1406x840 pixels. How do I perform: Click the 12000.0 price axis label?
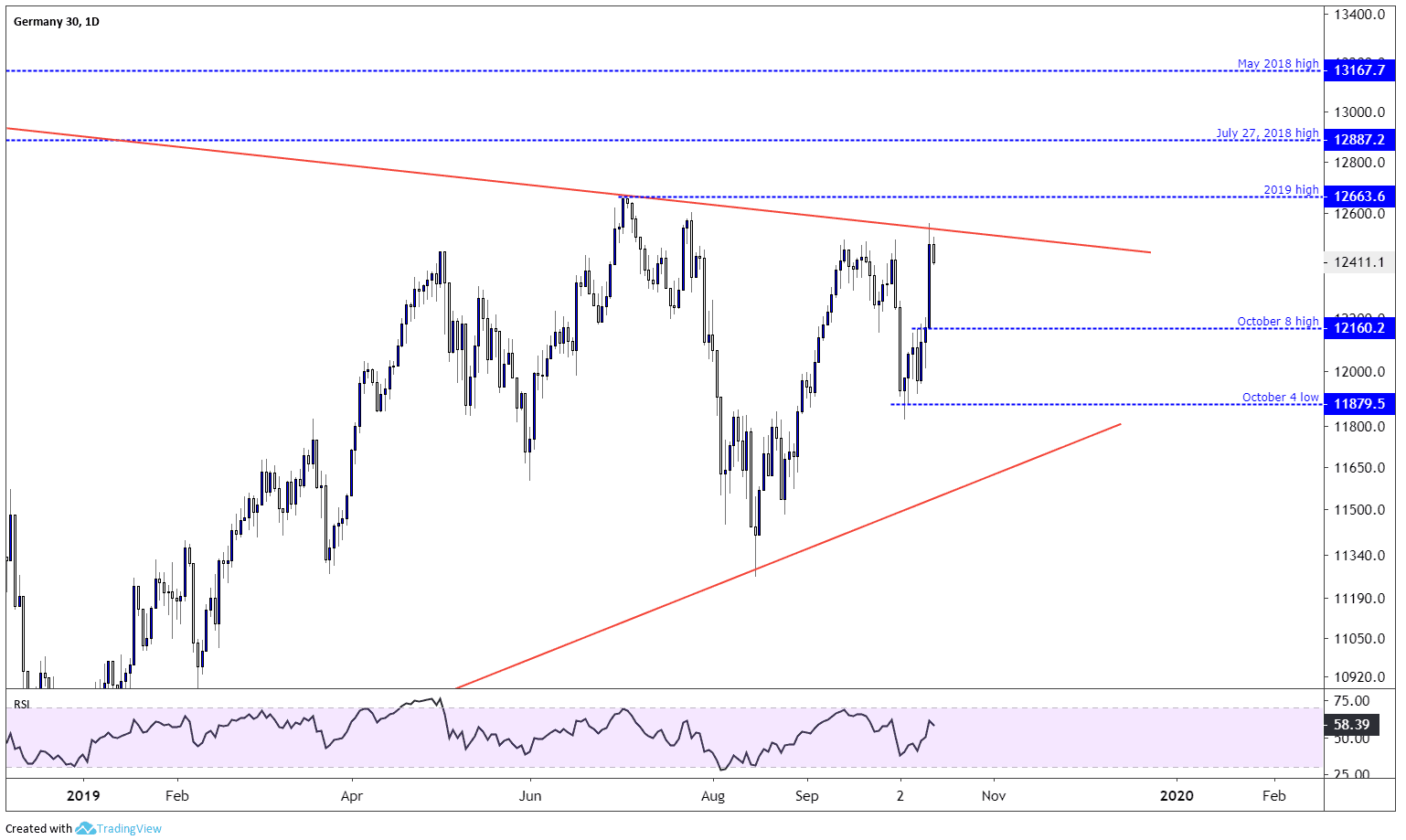pyautogui.click(x=1359, y=372)
